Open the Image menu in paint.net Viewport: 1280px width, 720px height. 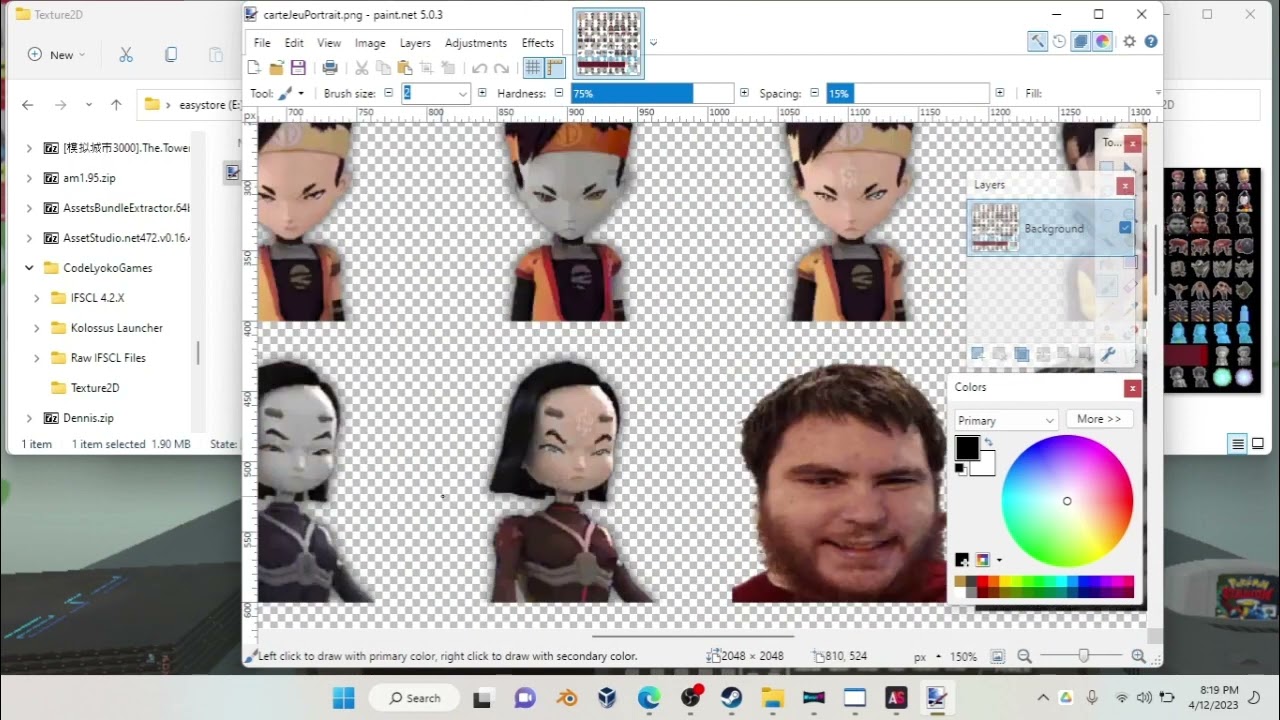(x=370, y=43)
